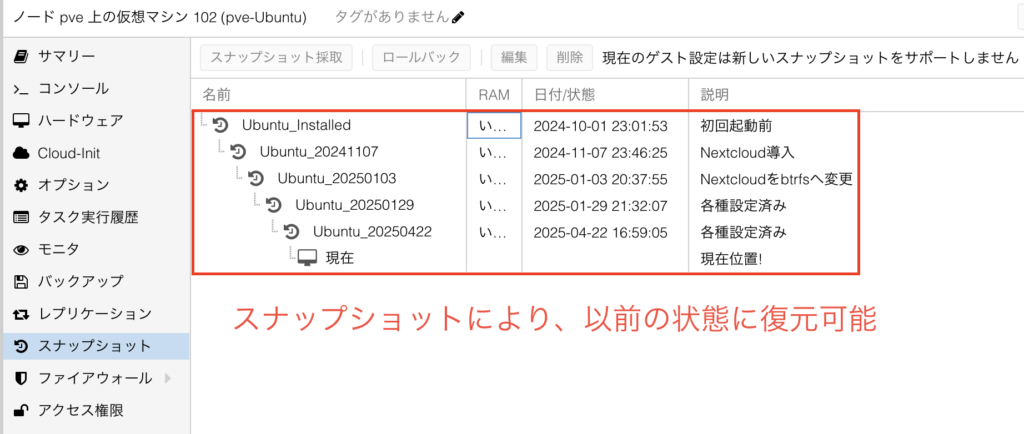Select the 現在 current state node
This screenshot has width=1024, height=434.
point(339,258)
